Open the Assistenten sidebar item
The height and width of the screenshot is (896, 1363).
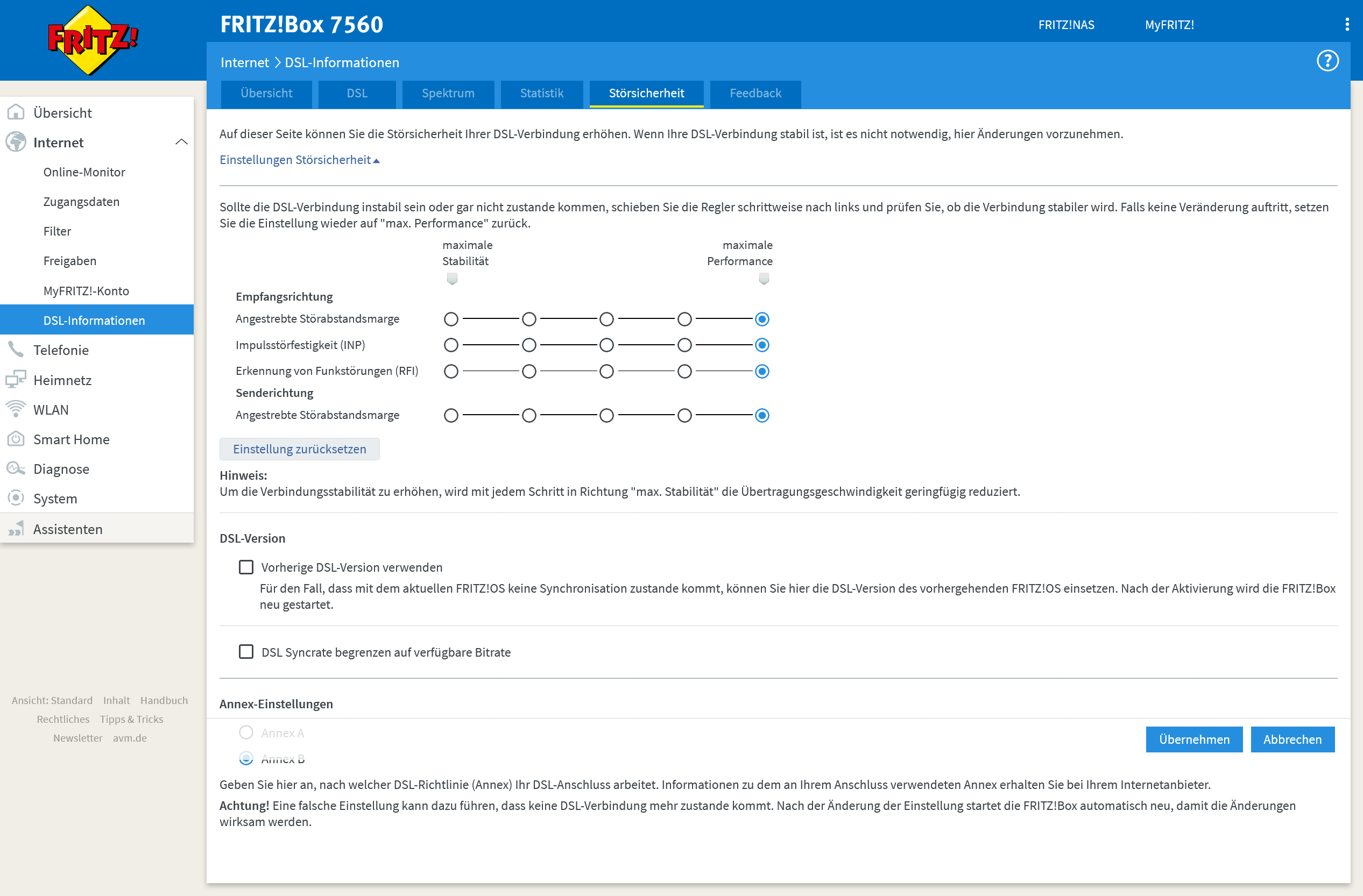68,529
